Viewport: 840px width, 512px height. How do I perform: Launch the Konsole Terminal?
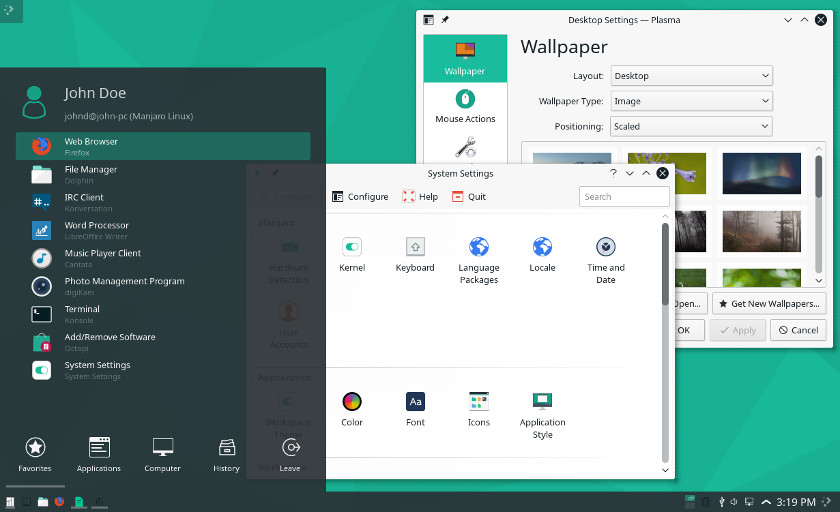click(163, 314)
